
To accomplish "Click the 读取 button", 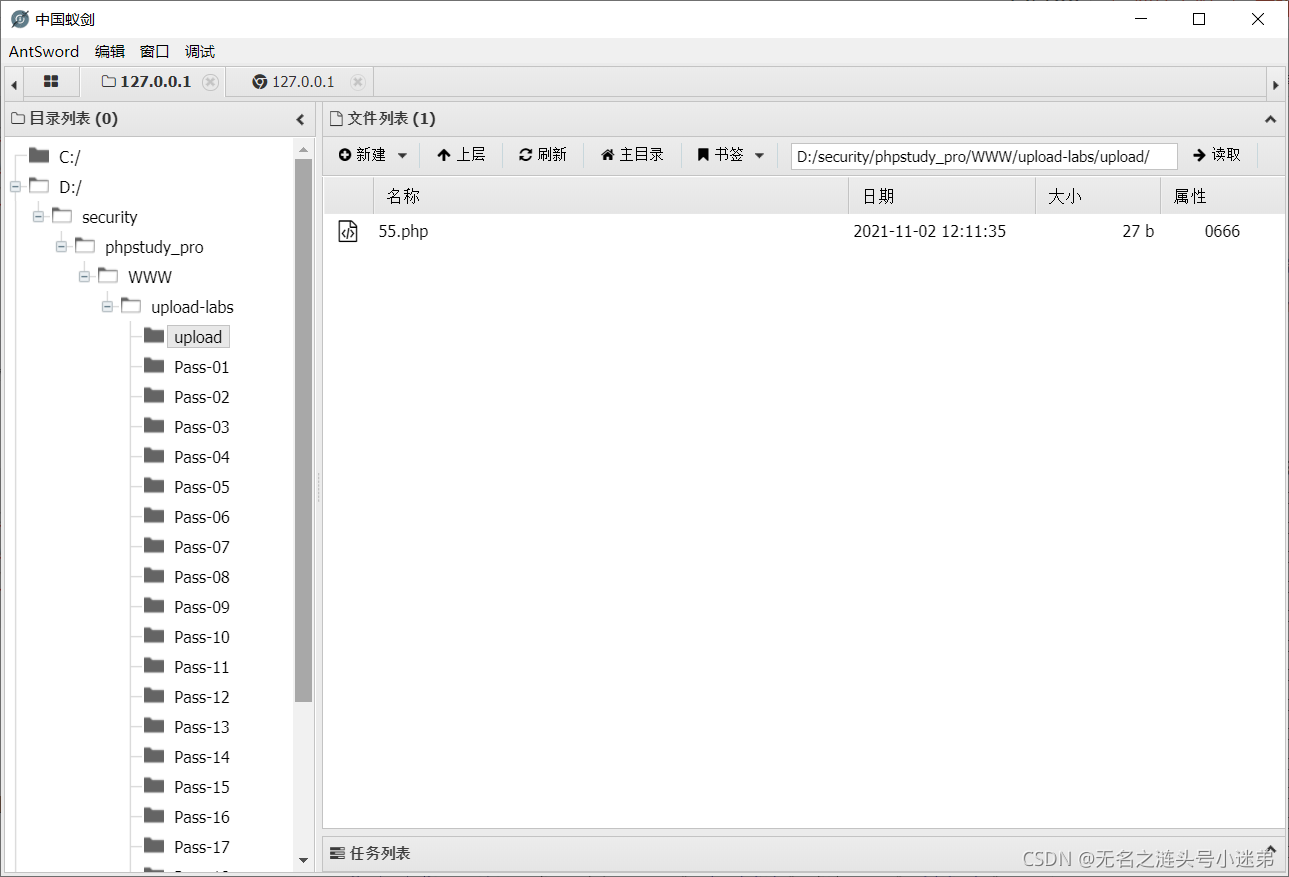I will 1217,155.
